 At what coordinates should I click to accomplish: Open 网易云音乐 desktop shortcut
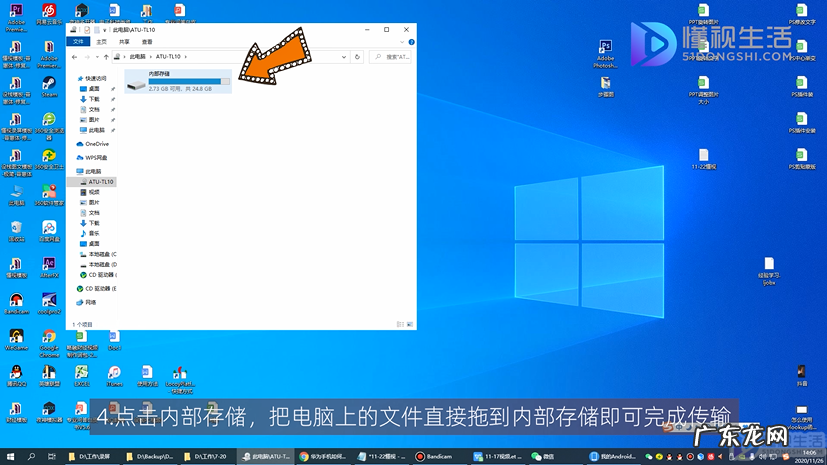tap(49, 14)
